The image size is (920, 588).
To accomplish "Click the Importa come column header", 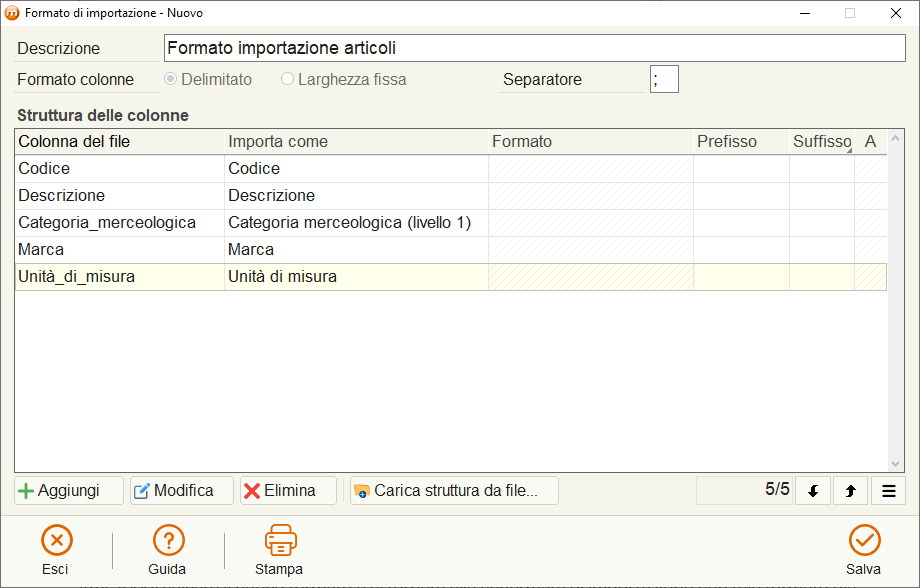I will click(356, 141).
